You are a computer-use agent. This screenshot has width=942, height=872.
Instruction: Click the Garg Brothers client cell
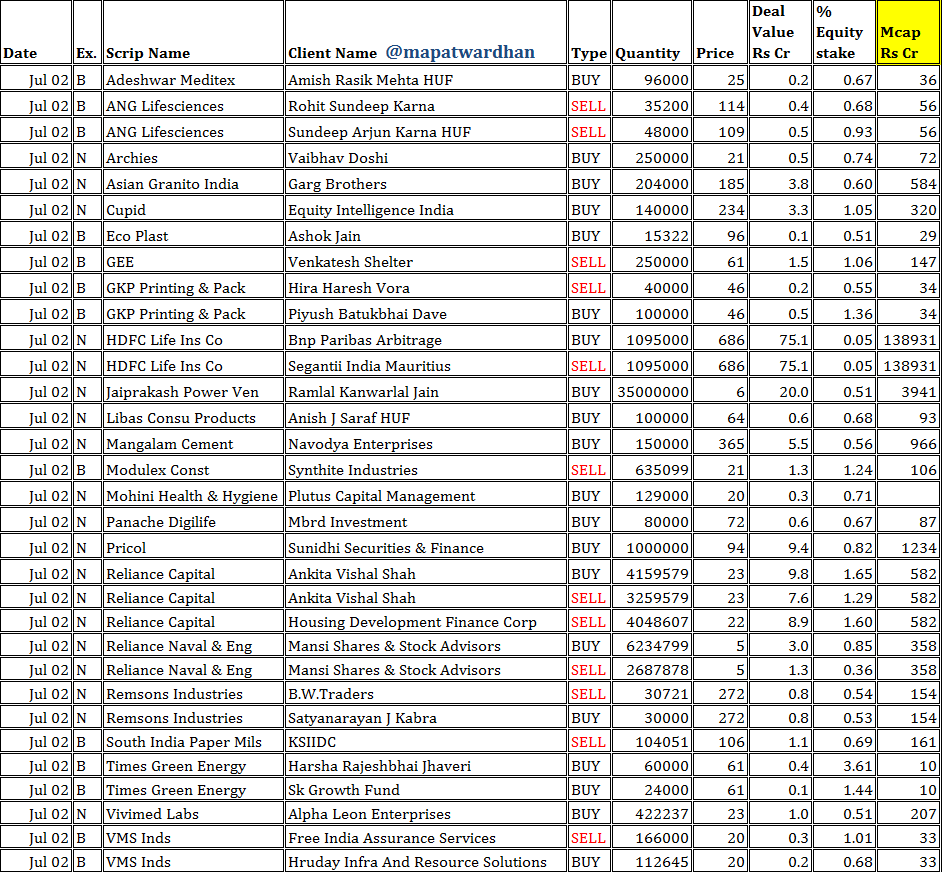pos(426,184)
